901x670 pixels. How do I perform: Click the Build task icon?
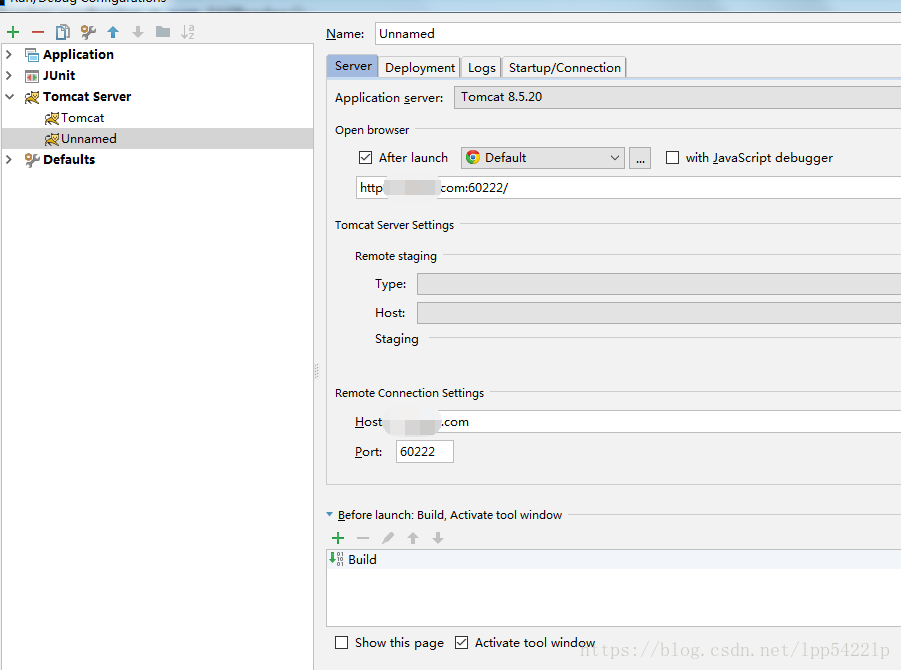tap(337, 559)
